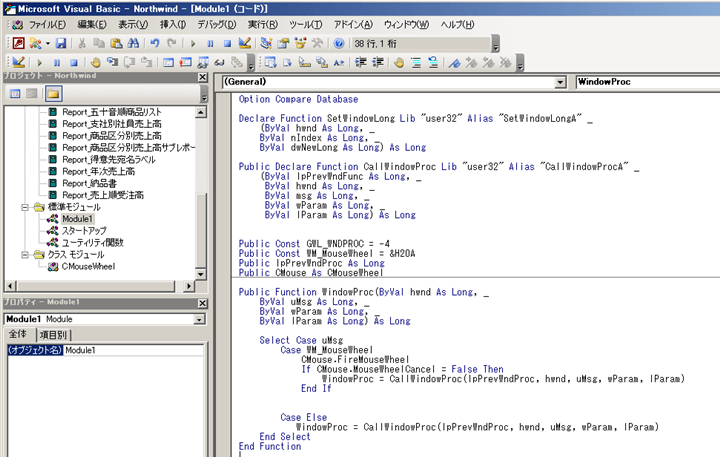This screenshot has height=457, width=720.
Task: Click the View Code icon in Project panel
Action: (x=15, y=93)
